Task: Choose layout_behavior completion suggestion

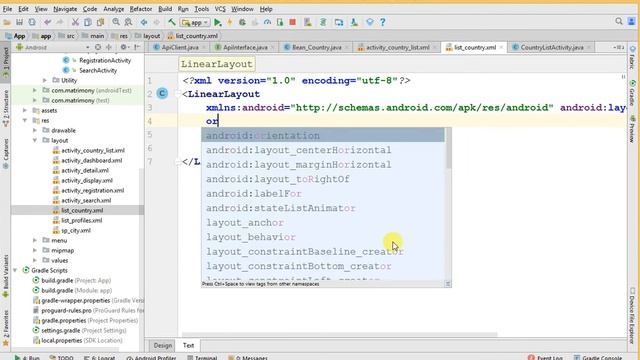Action: tap(322, 237)
